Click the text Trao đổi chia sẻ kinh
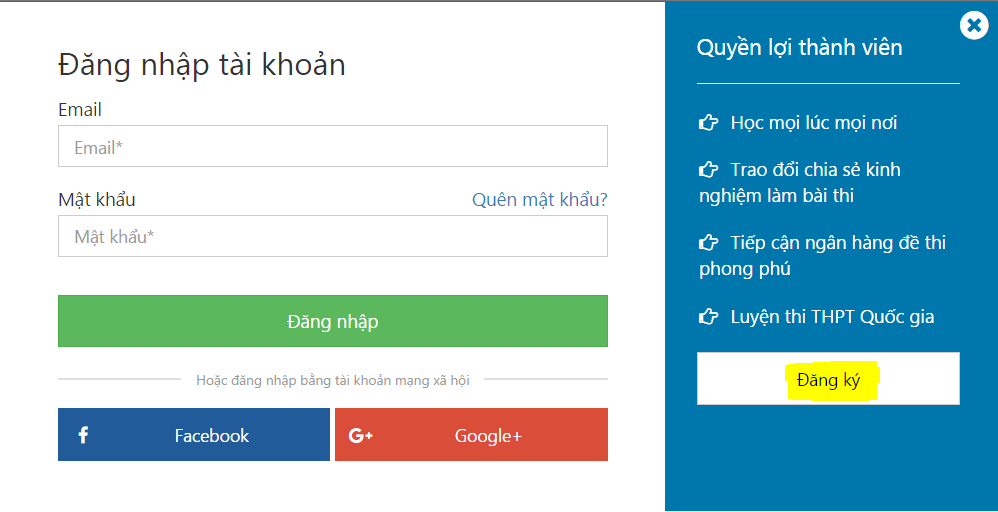The image size is (998, 512). (815, 170)
